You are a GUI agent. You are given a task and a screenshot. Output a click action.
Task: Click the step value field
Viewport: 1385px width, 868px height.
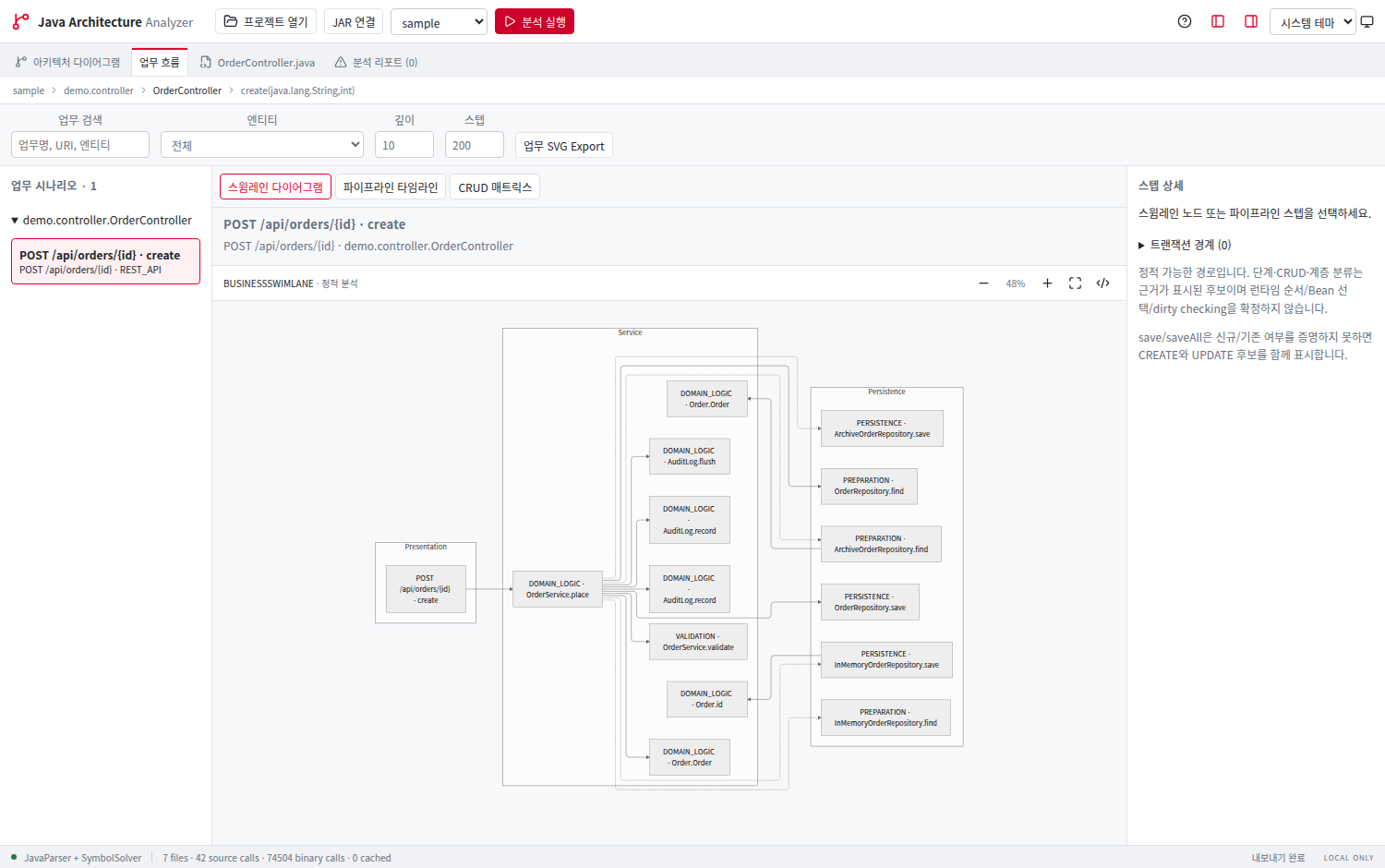(x=475, y=145)
